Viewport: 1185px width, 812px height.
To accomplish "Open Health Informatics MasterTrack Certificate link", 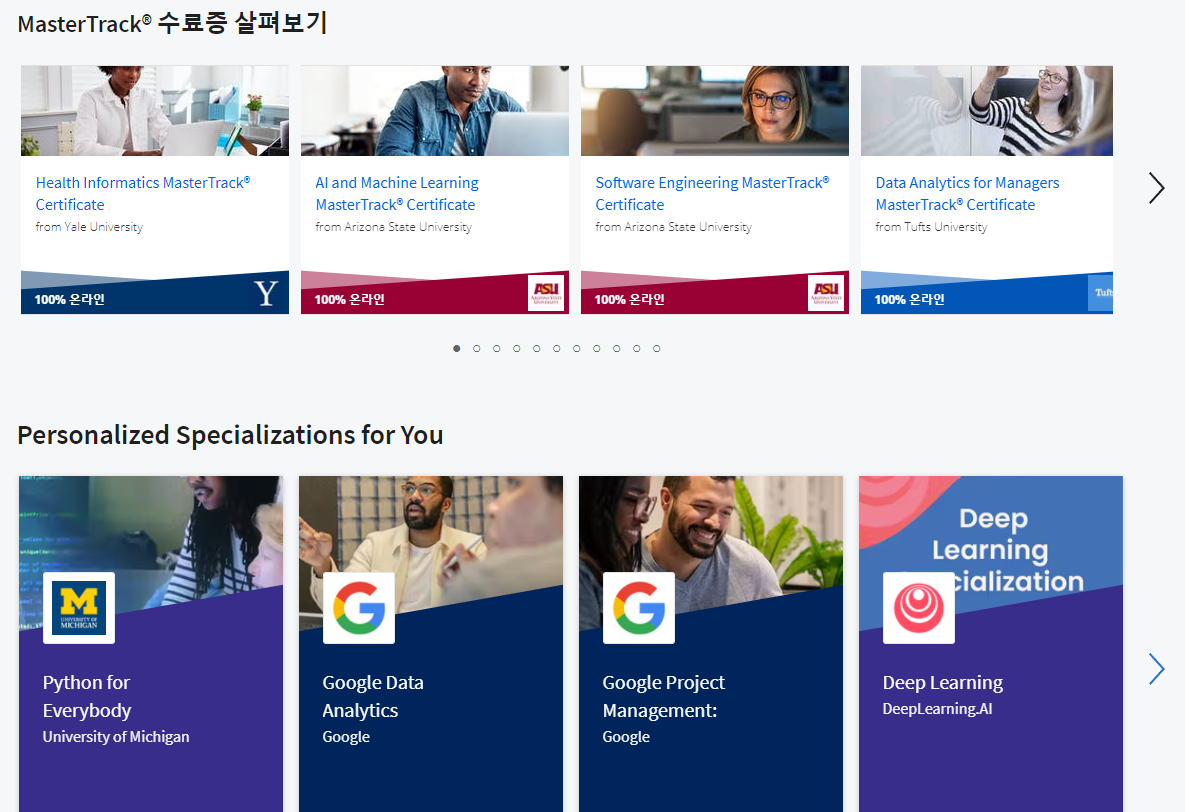I will click(143, 194).
